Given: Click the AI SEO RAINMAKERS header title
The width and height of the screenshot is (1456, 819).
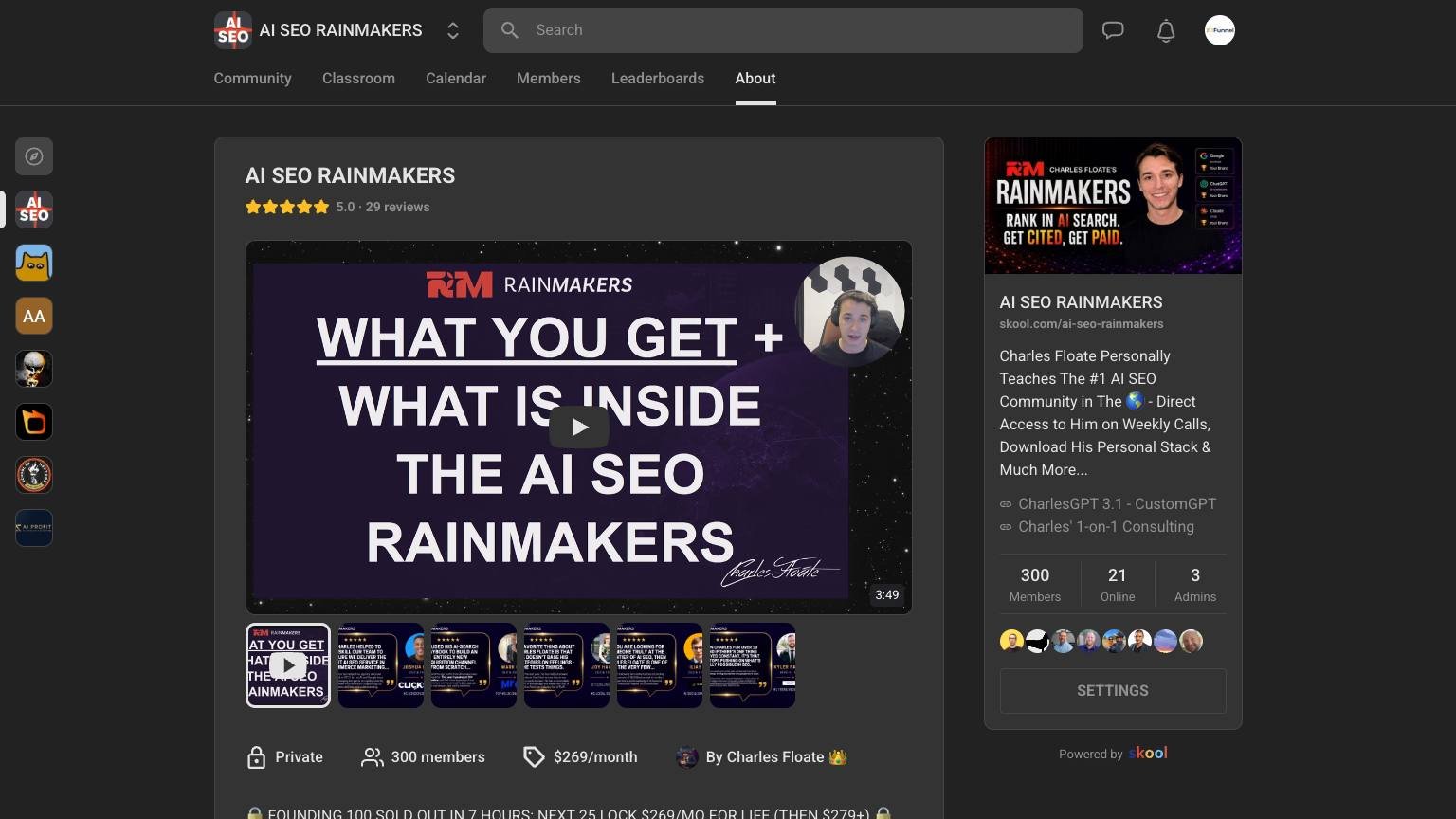Looking at the screenshot, I should pos(340,30).
